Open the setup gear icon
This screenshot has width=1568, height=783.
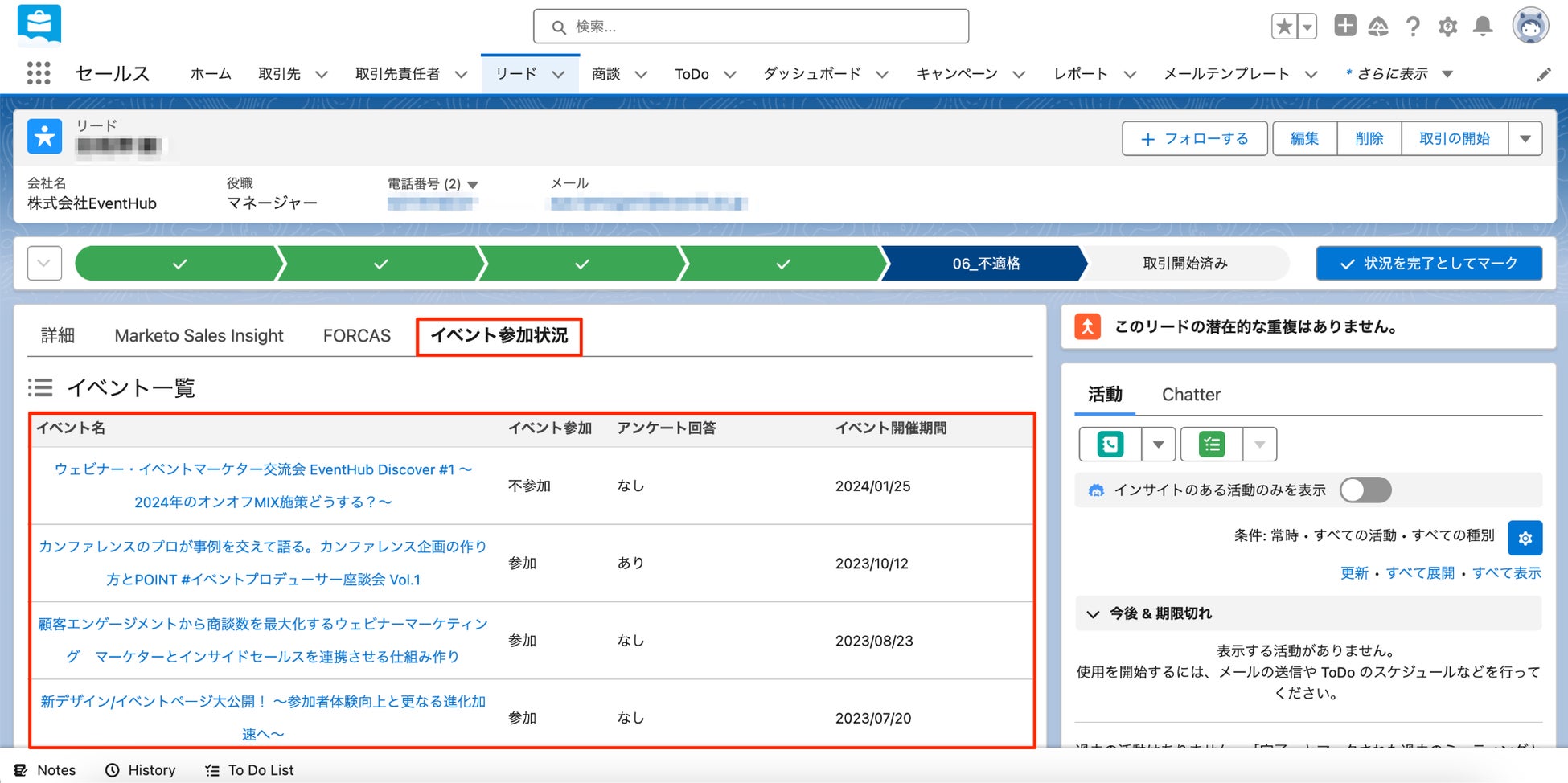click(1447, 27)
